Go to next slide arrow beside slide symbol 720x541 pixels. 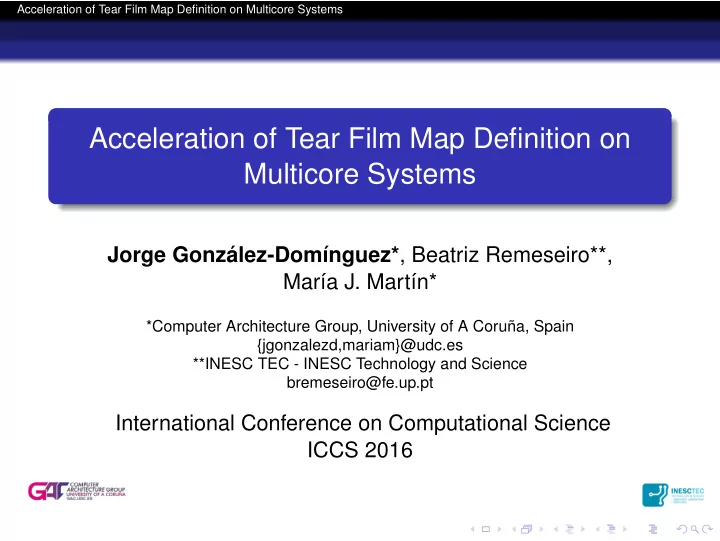(x=500, y=529)
